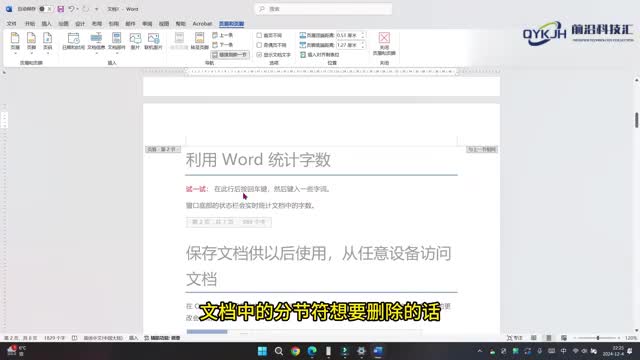Switch to Print Layout view icon
The image size is (640, 360).
click(x=549, y=338)
